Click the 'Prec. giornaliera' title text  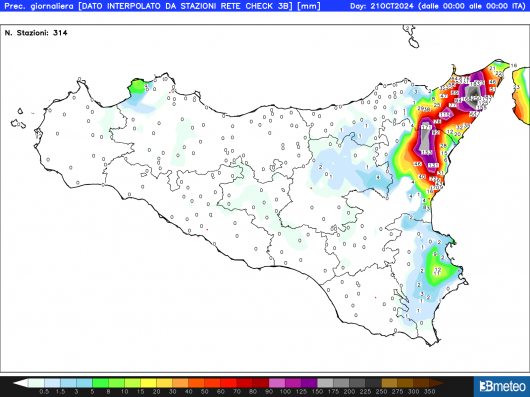[39, 6]
